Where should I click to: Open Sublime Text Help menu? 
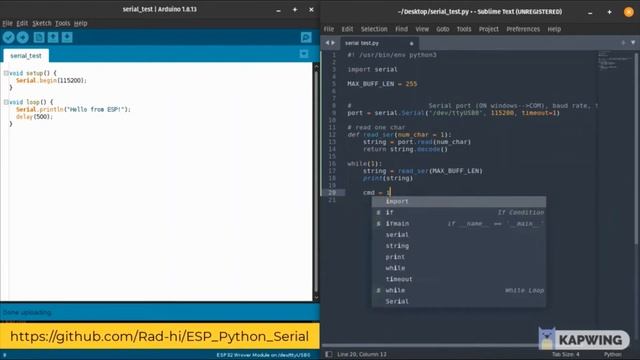(x=554, y=29)
